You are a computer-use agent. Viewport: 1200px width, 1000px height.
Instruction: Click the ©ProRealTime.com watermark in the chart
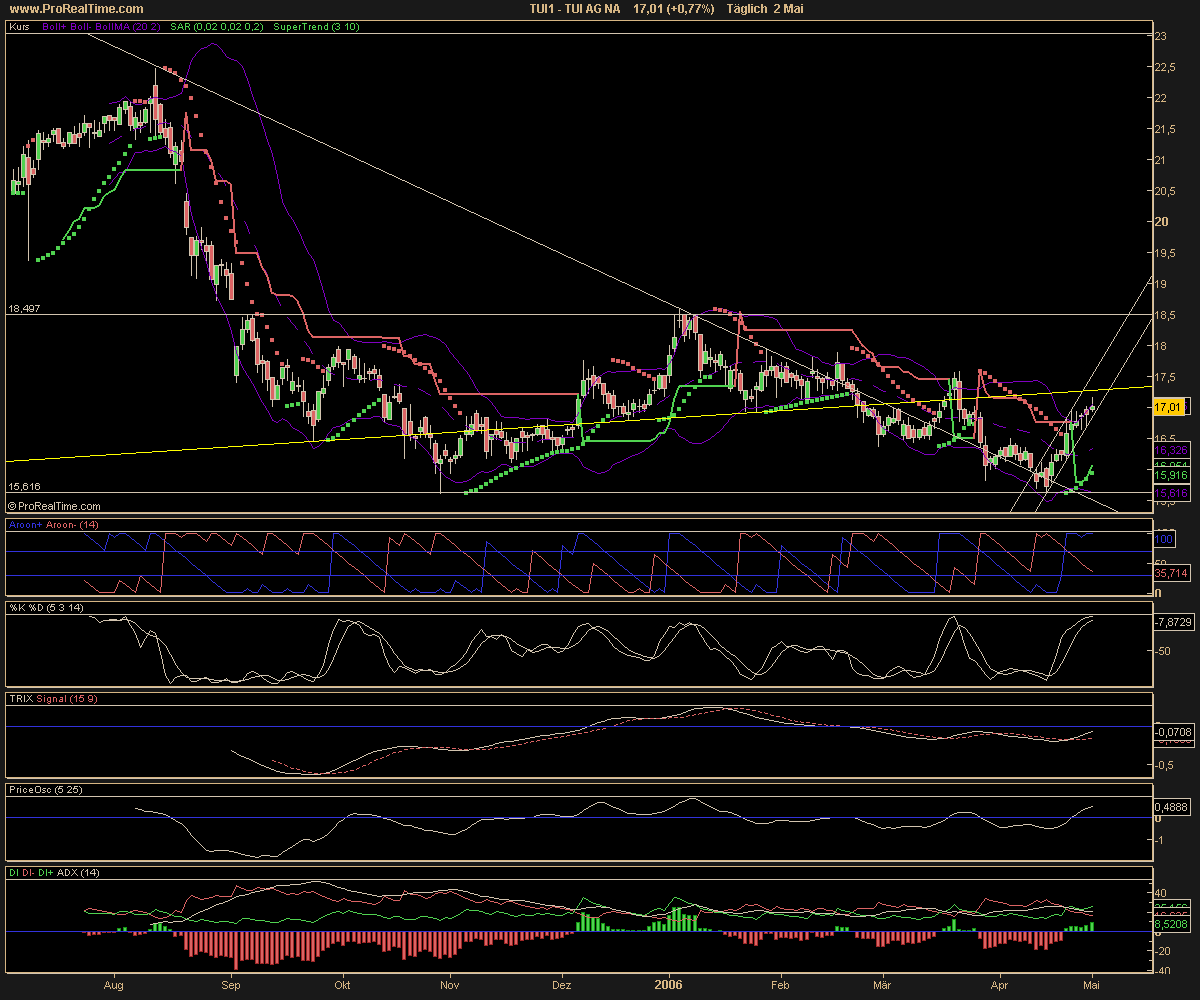point(54,507)
